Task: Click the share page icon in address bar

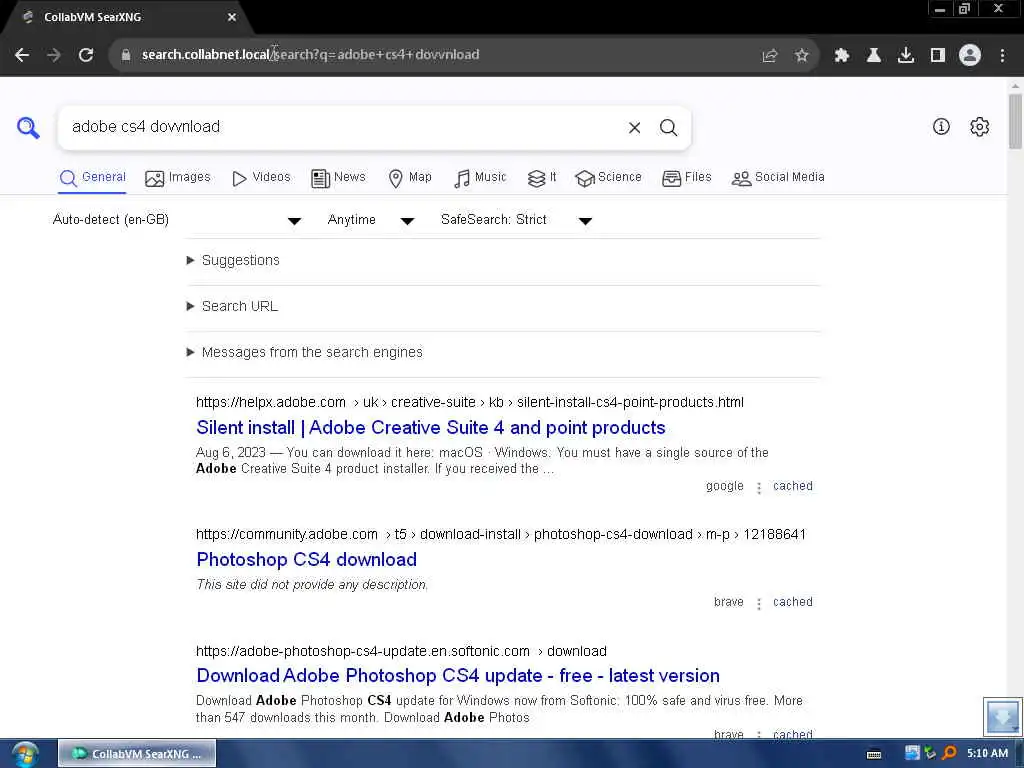Action: [x=770, y=56]
